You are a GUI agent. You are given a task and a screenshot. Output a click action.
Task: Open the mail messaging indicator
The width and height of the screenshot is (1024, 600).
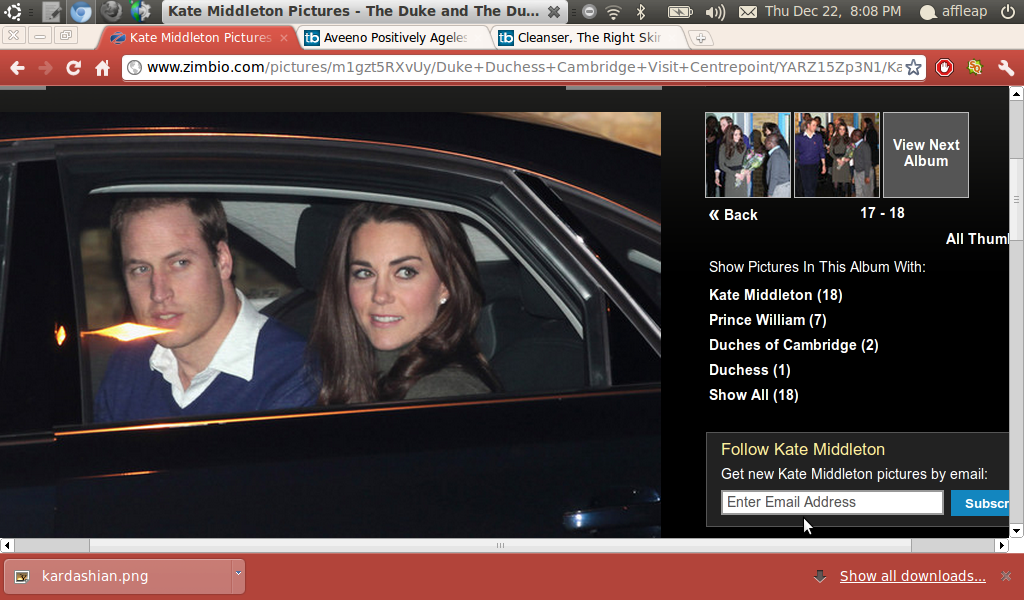748,12
